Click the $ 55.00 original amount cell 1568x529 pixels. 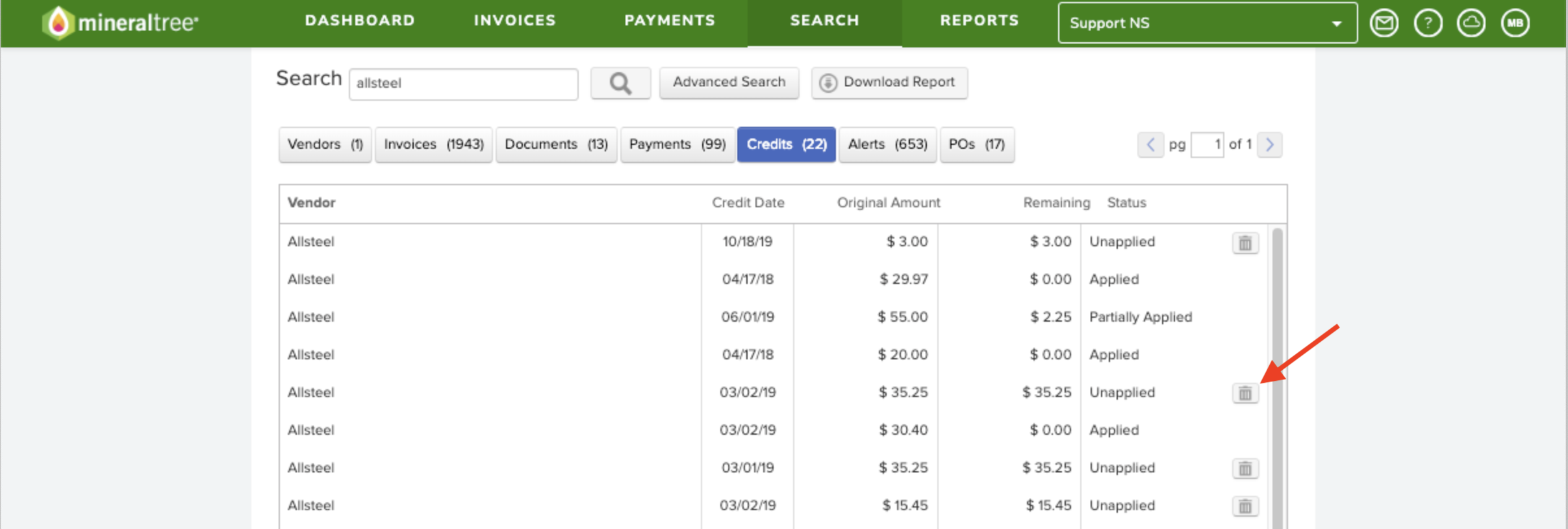pos(902,317)
